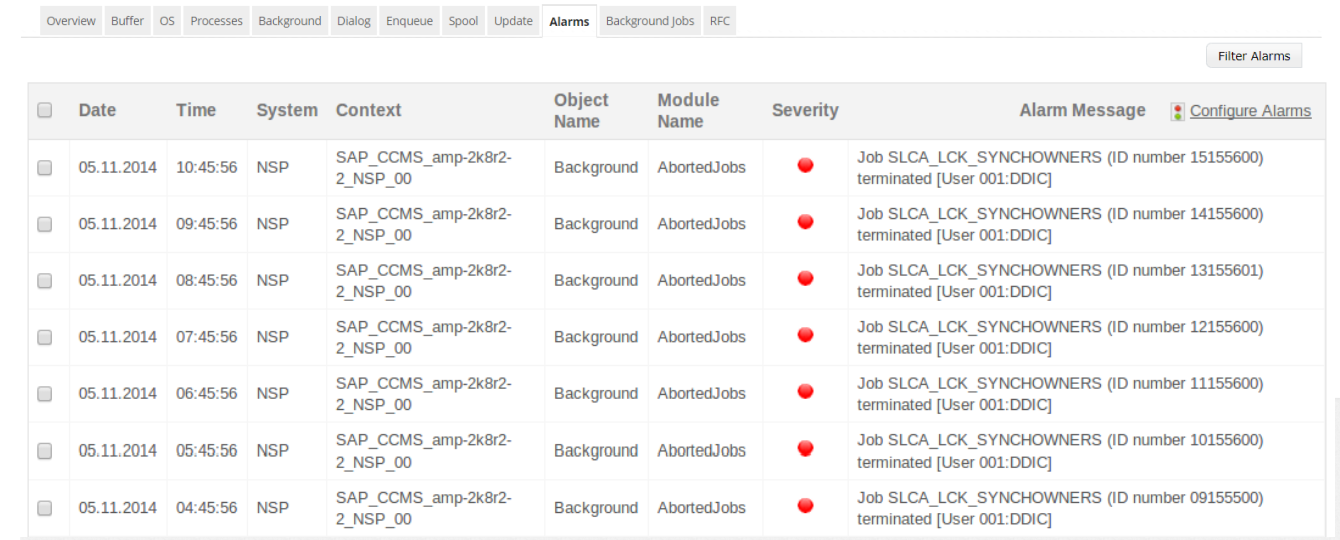
Task: Click red severity dot for 04:45:56 alarm
Action: point(805,506)
